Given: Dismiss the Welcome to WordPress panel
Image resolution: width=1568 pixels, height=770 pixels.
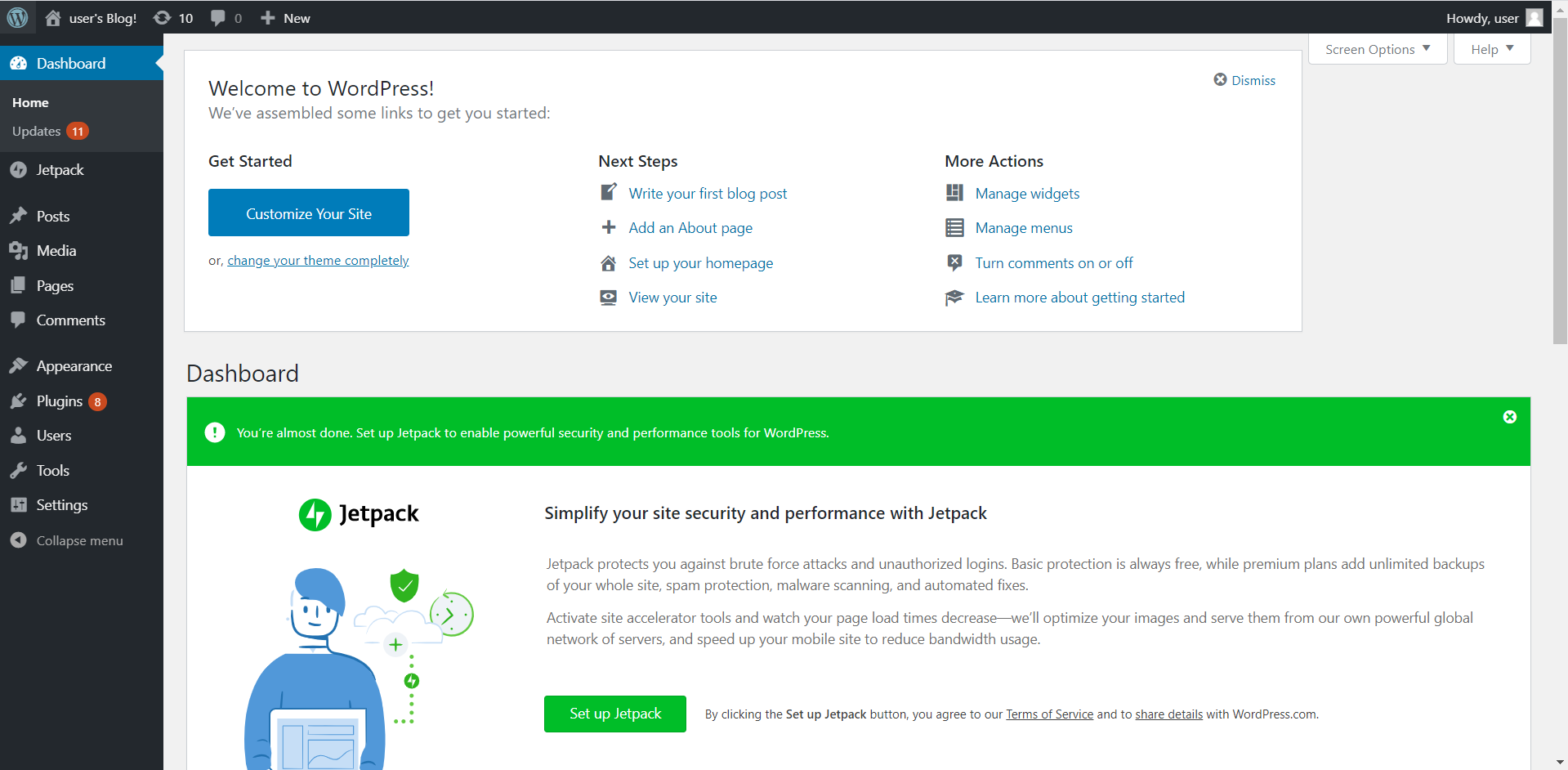Looking at the screenshot, I should click(x=1244, y=80).
